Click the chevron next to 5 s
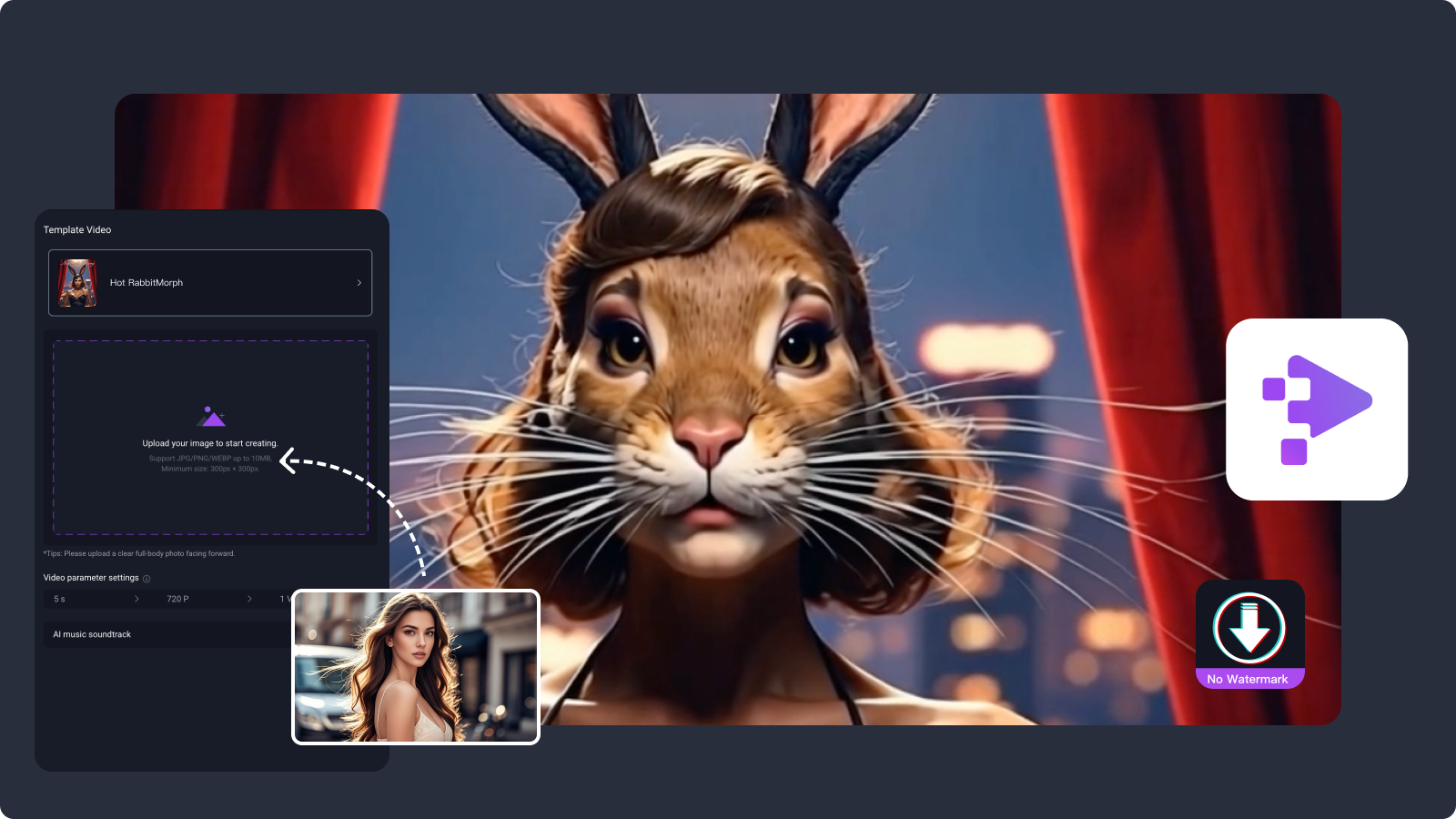 coord(137,599)
